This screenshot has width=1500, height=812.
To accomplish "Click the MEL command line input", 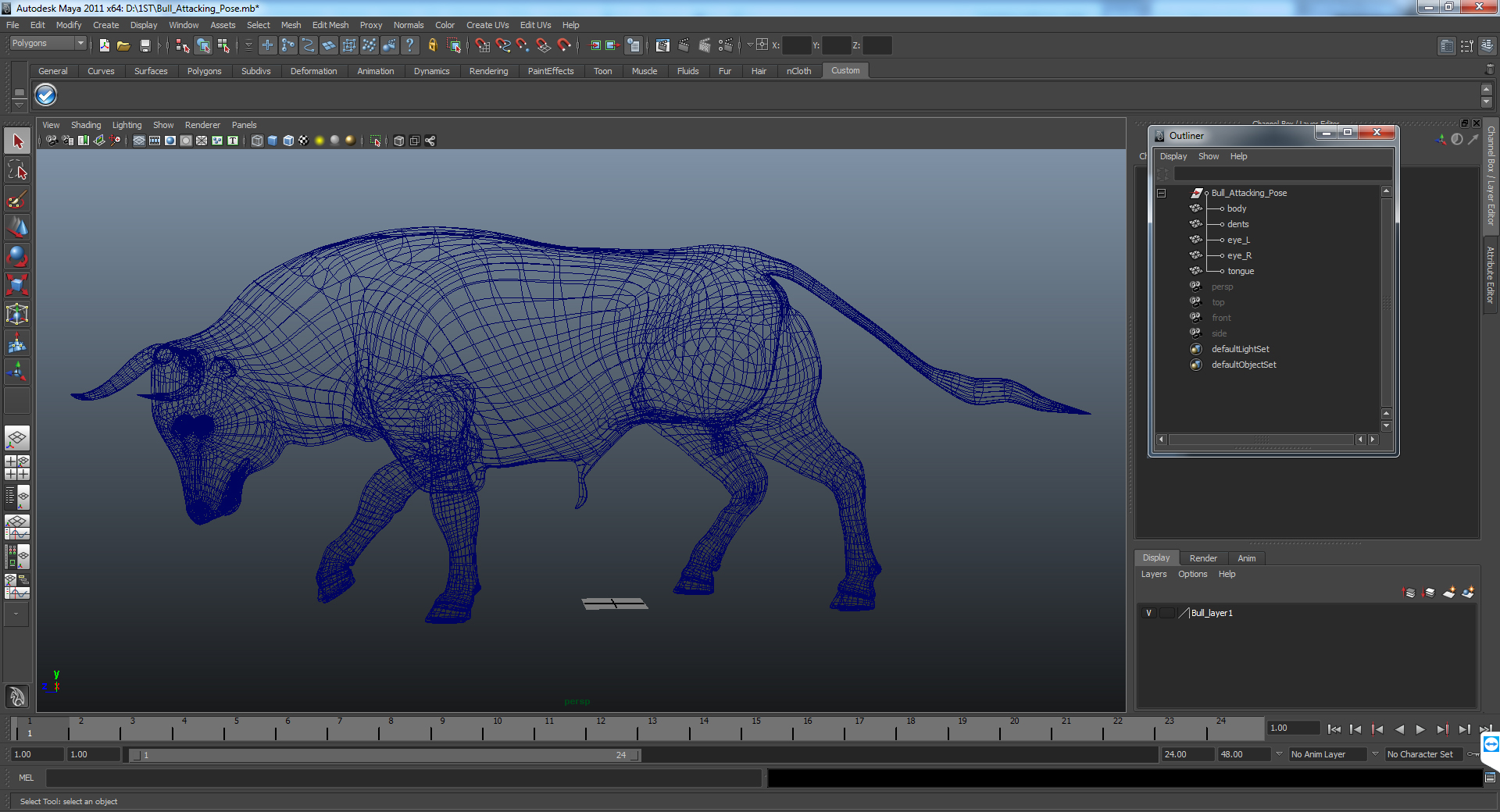I will [403, 778].
